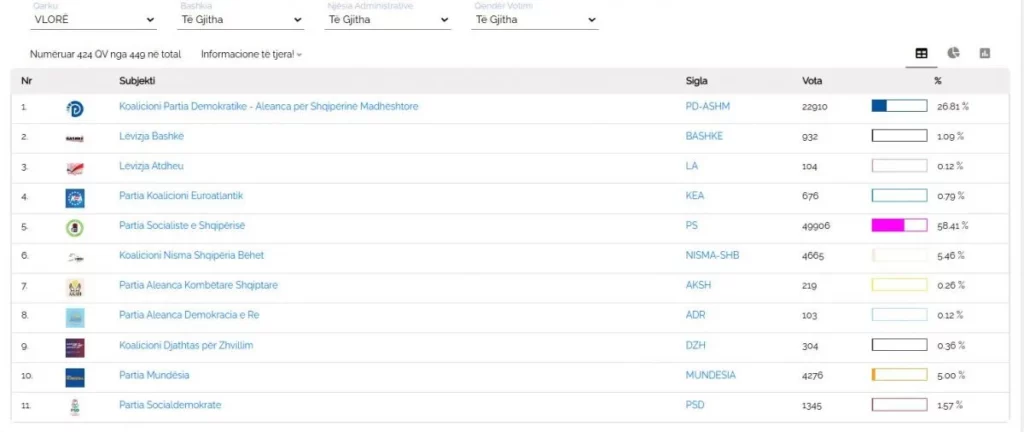Switch to bar chart view icon

[x=985, y=53]
